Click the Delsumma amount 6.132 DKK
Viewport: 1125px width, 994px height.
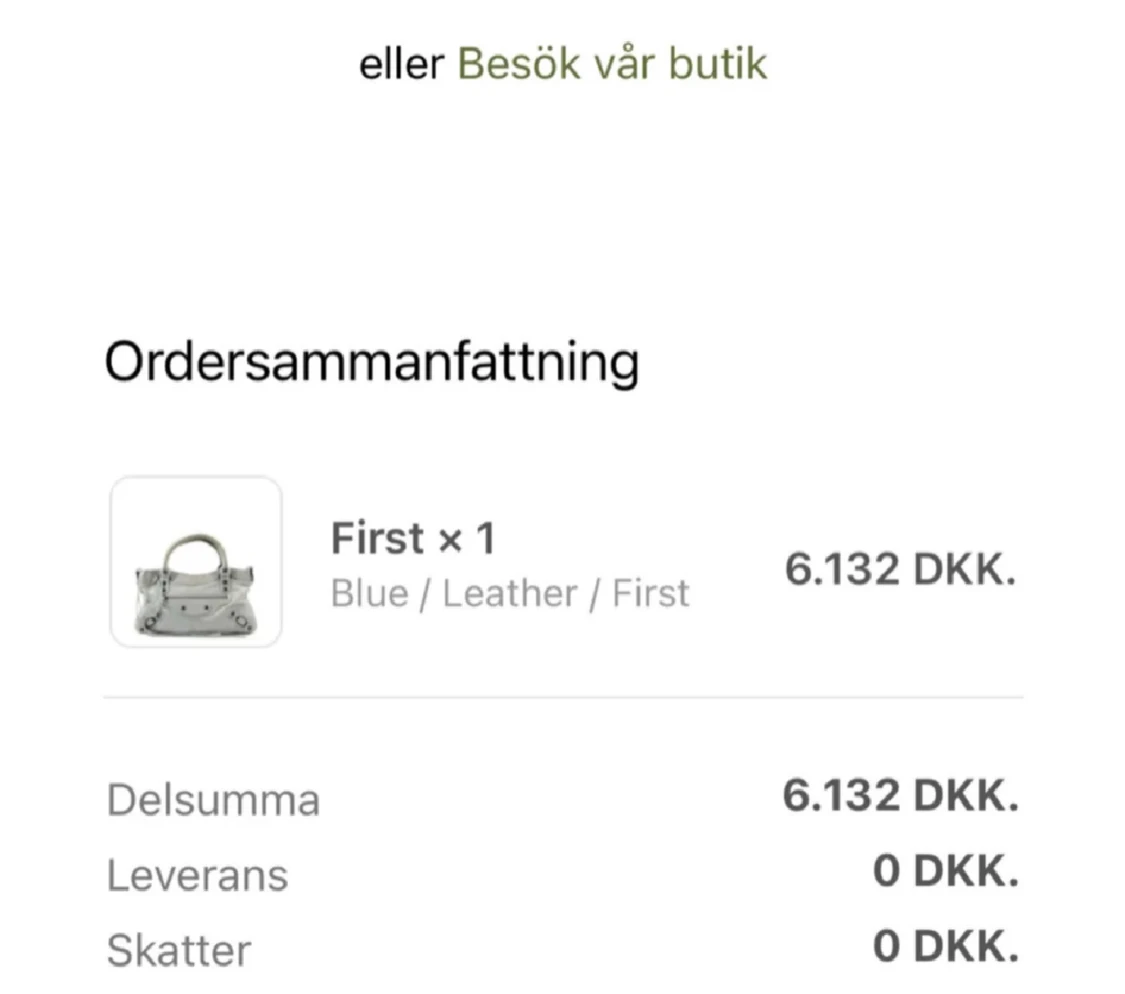pos(900,797)
